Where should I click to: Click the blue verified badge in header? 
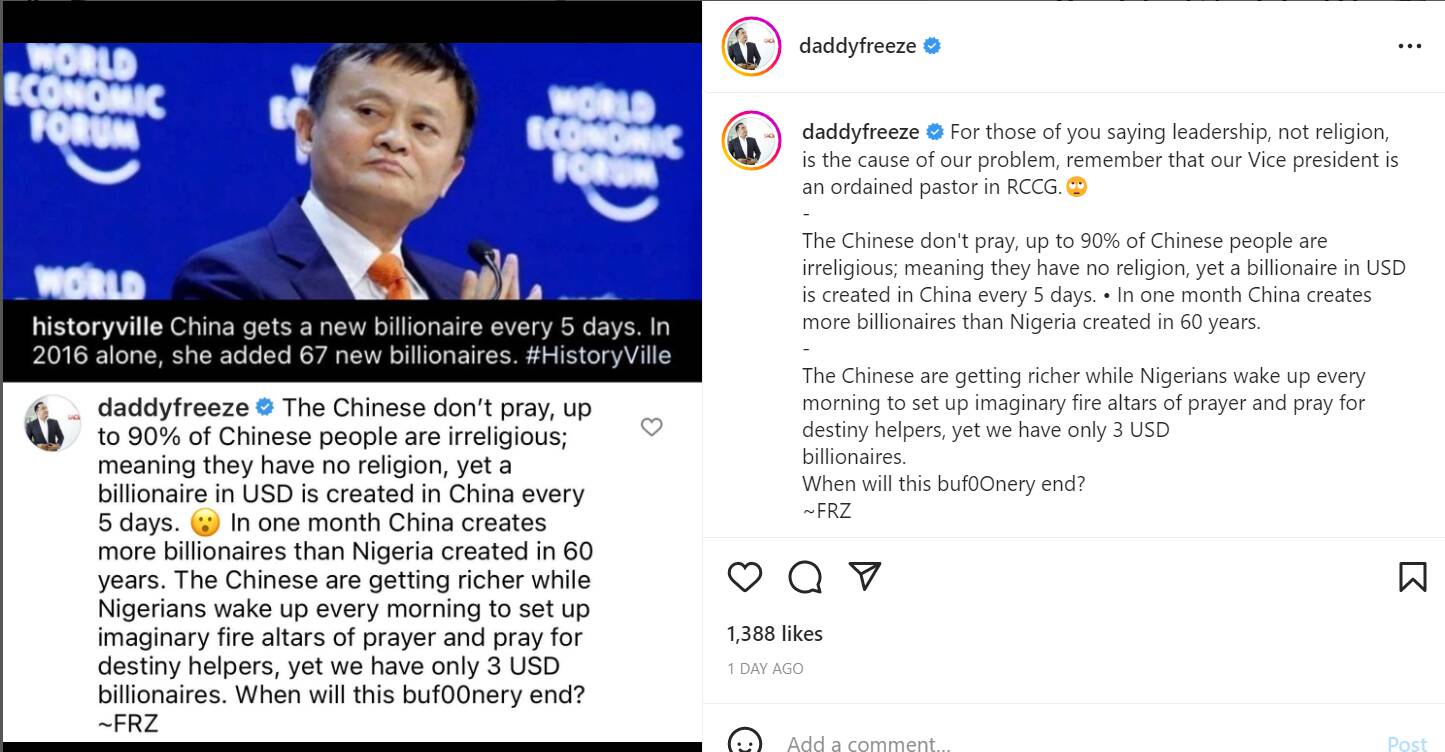click(x=932, y=46)
